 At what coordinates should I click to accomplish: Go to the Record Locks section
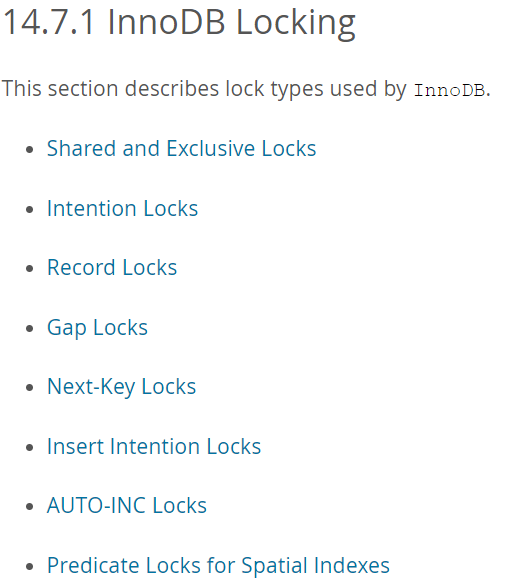112,267
